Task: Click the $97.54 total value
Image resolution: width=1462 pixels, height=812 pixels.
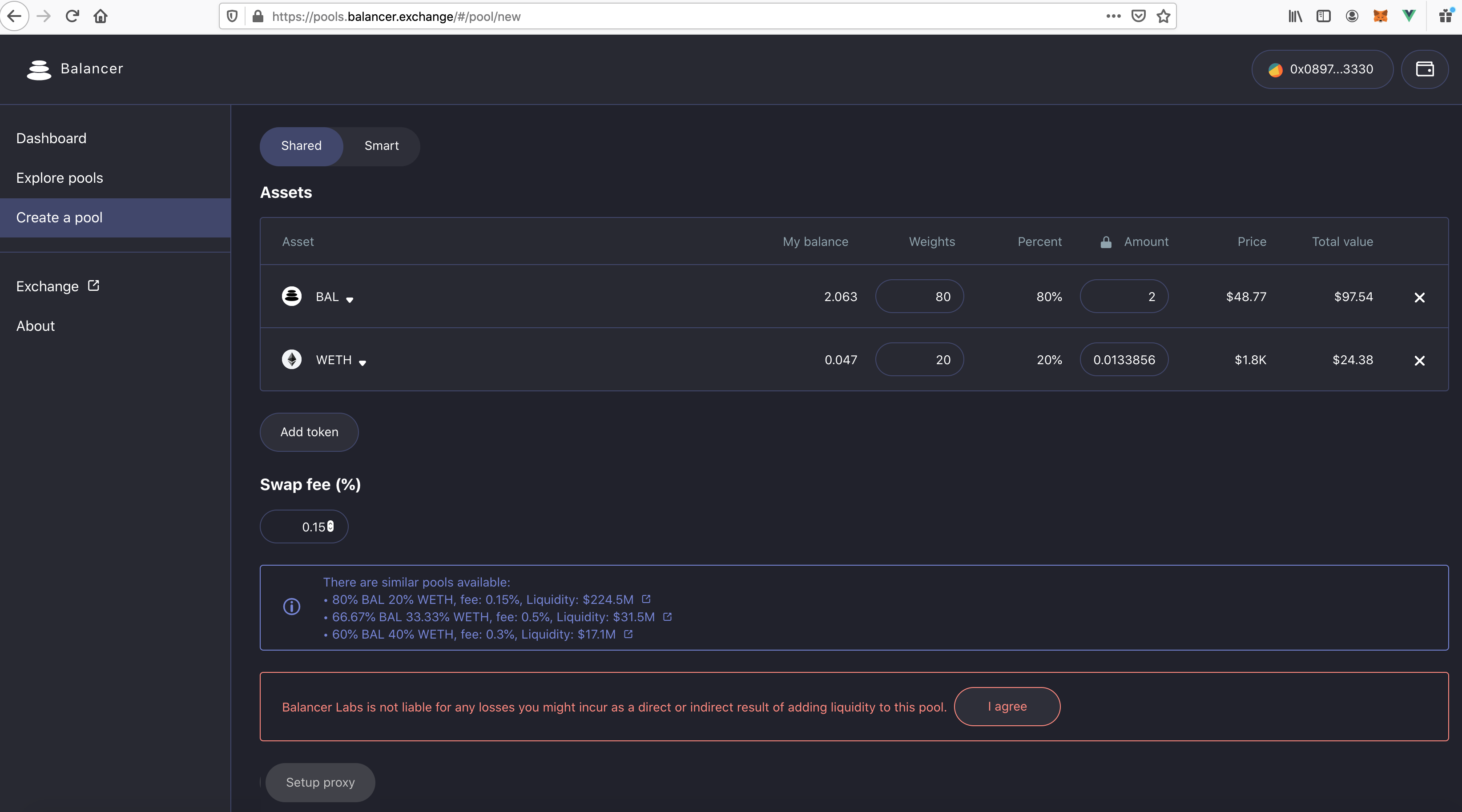Action: point(1353,297)
